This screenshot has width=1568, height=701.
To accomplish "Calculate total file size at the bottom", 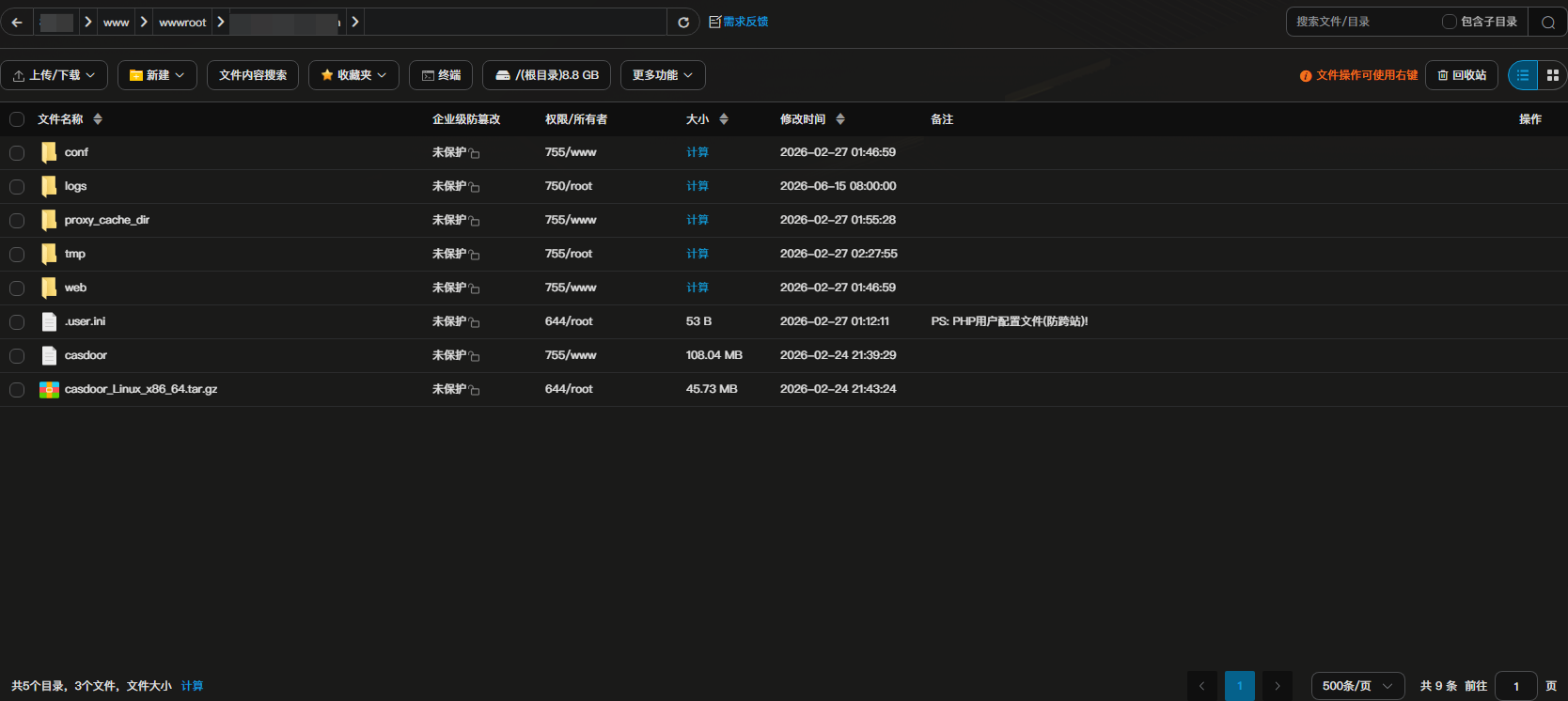I will (192, 686).
